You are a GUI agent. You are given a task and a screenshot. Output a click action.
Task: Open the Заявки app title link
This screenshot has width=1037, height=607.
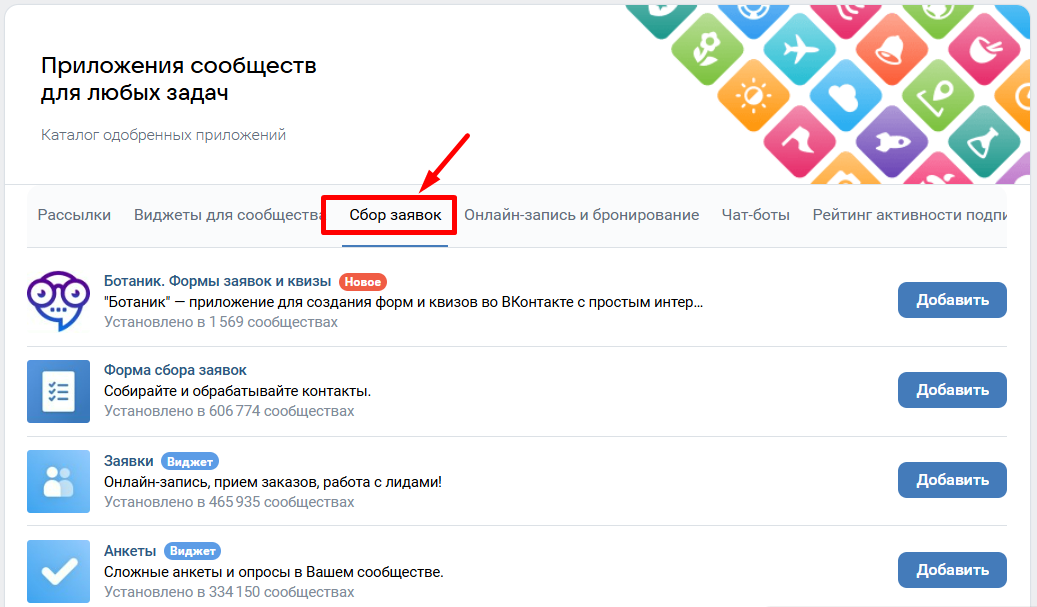click(129, 461)
